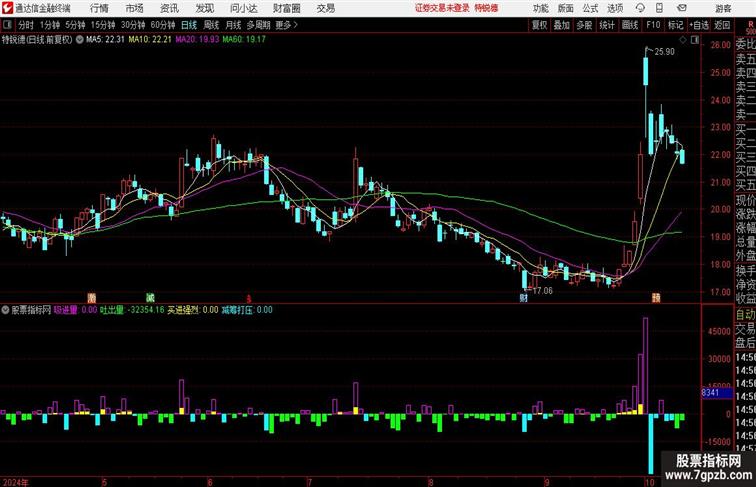Click the red $ marker on chart
The image size is (756, 487).
(x=249, y=298)
